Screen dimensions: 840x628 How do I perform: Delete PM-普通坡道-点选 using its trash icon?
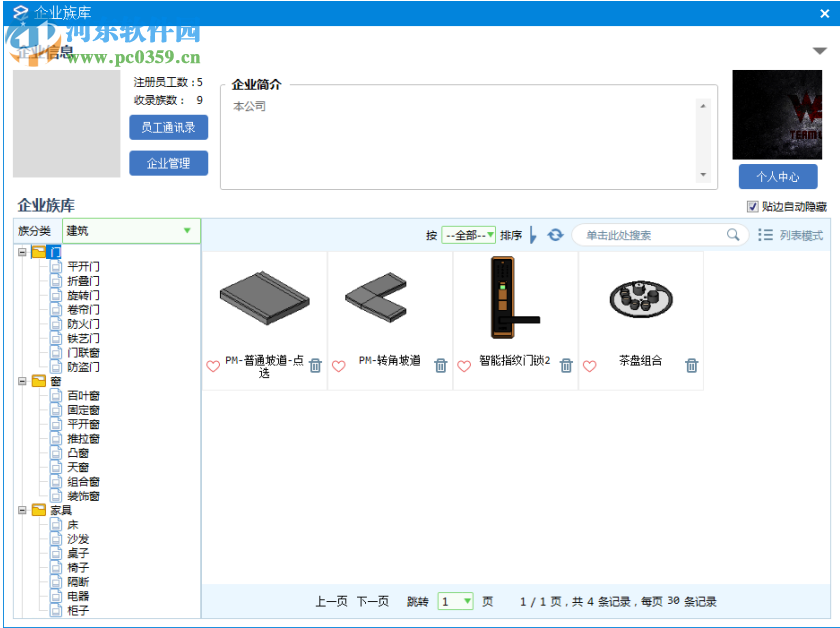[313, 366]
